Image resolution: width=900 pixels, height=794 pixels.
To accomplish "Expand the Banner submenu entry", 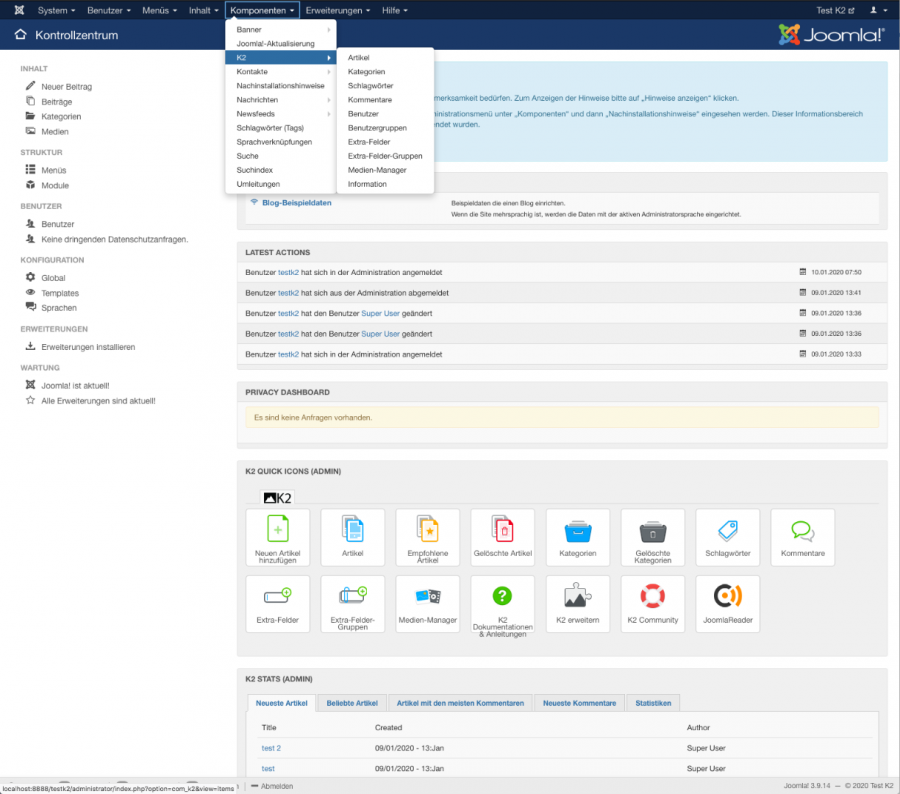I will [x=281, y=29].
